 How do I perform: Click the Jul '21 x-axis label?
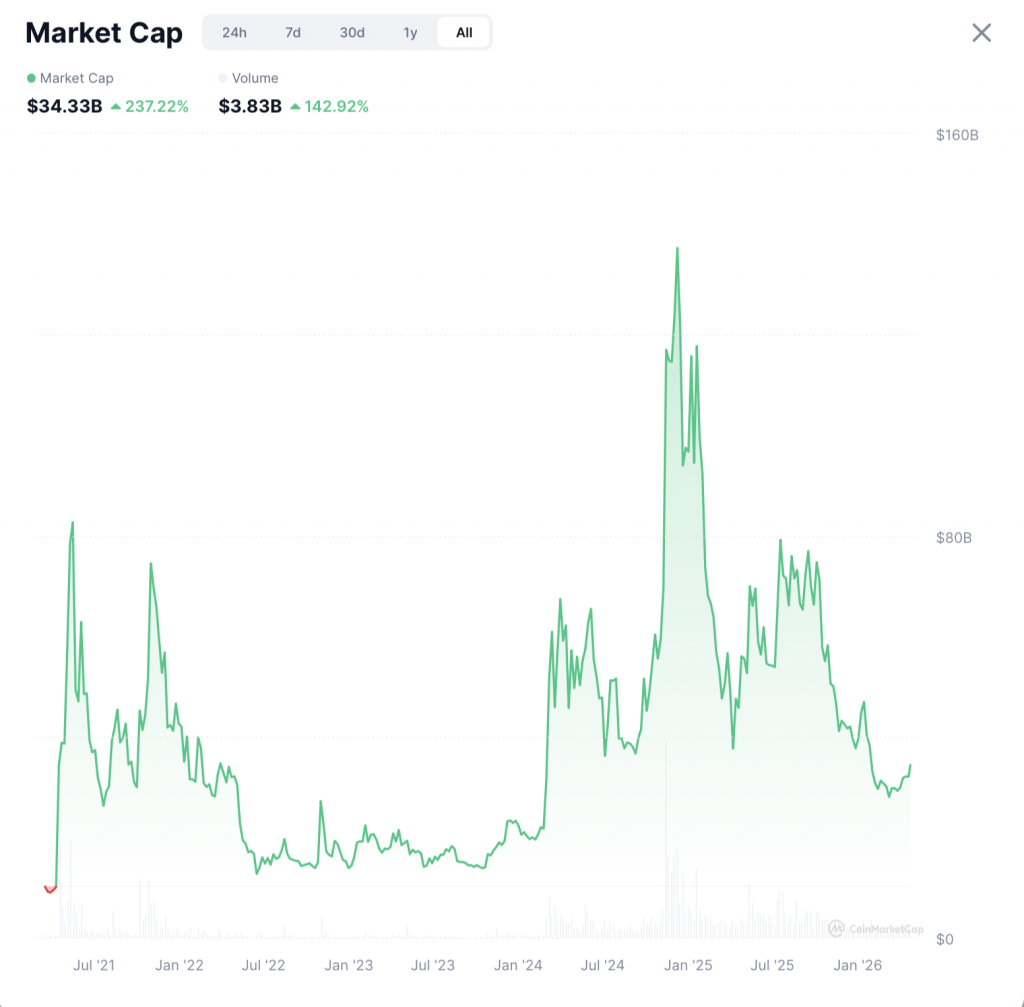tap(95, 966)
